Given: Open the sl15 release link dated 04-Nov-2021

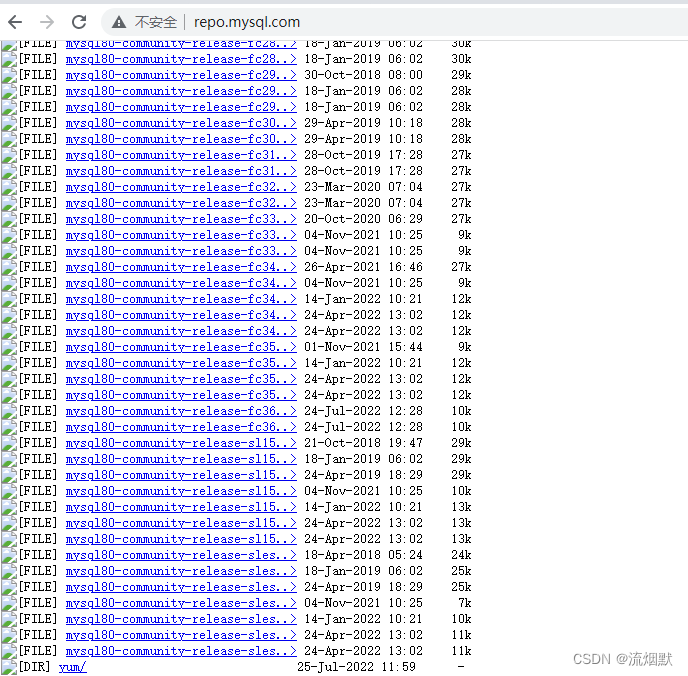Looking at the screenshot, I should [x=181, y=491].
